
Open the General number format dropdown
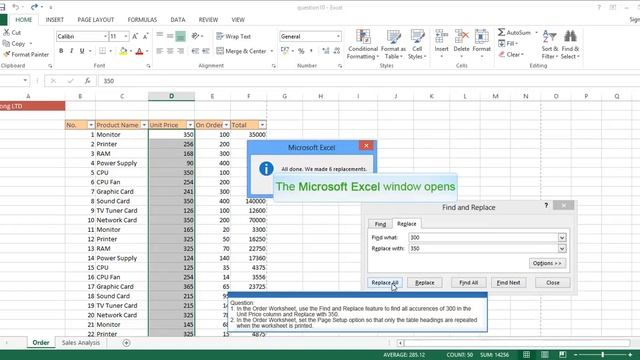click(x=338, y=36)
